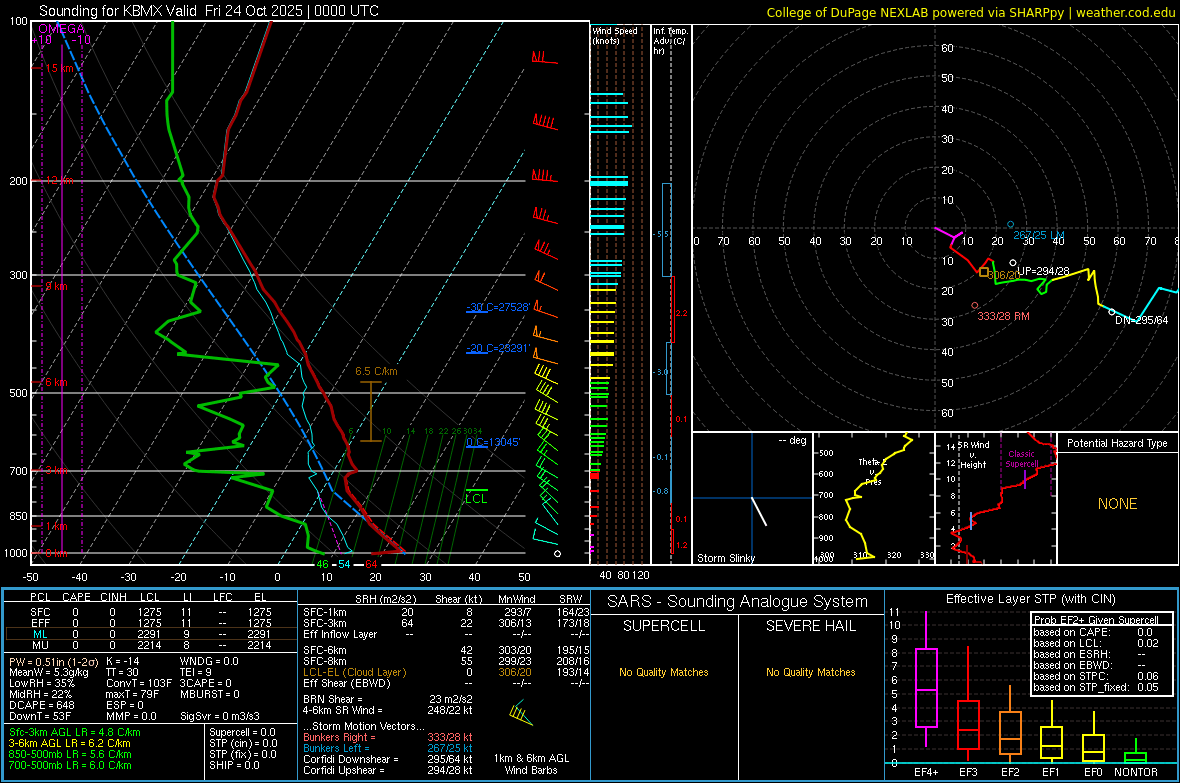Click the 'based on STPC: 0.06' line
Screen dimensions: 1180x783
1096,676
